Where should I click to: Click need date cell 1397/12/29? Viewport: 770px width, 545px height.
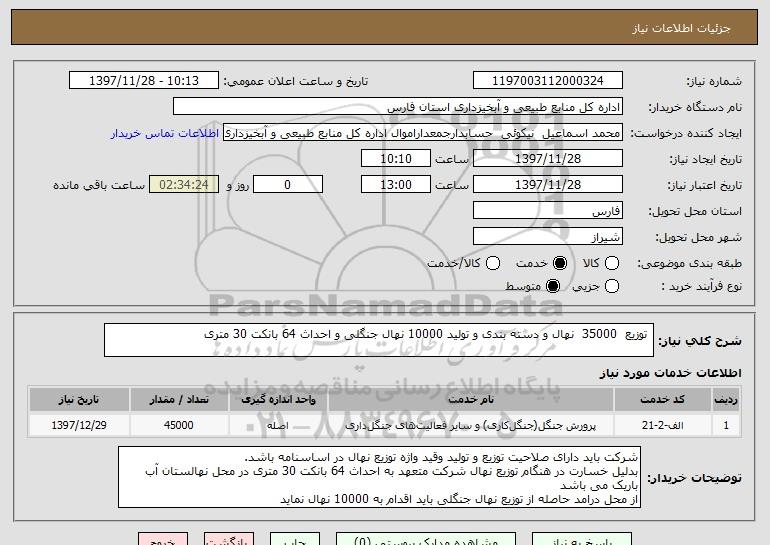point(79,425)
